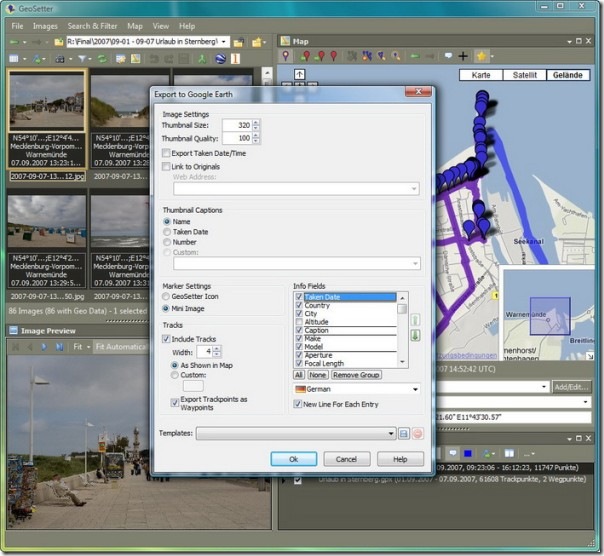Screen dimensions: 604x556
Task: Click the All info fields button
Action: (x=299, y=375)
